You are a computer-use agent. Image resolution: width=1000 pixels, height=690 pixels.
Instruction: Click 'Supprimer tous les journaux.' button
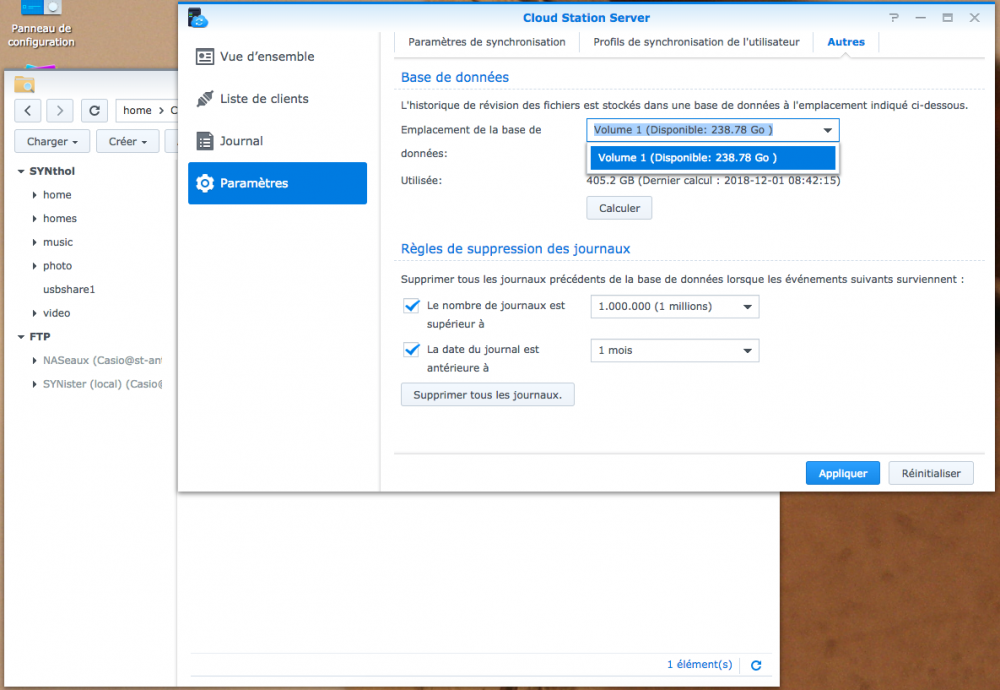487,395
